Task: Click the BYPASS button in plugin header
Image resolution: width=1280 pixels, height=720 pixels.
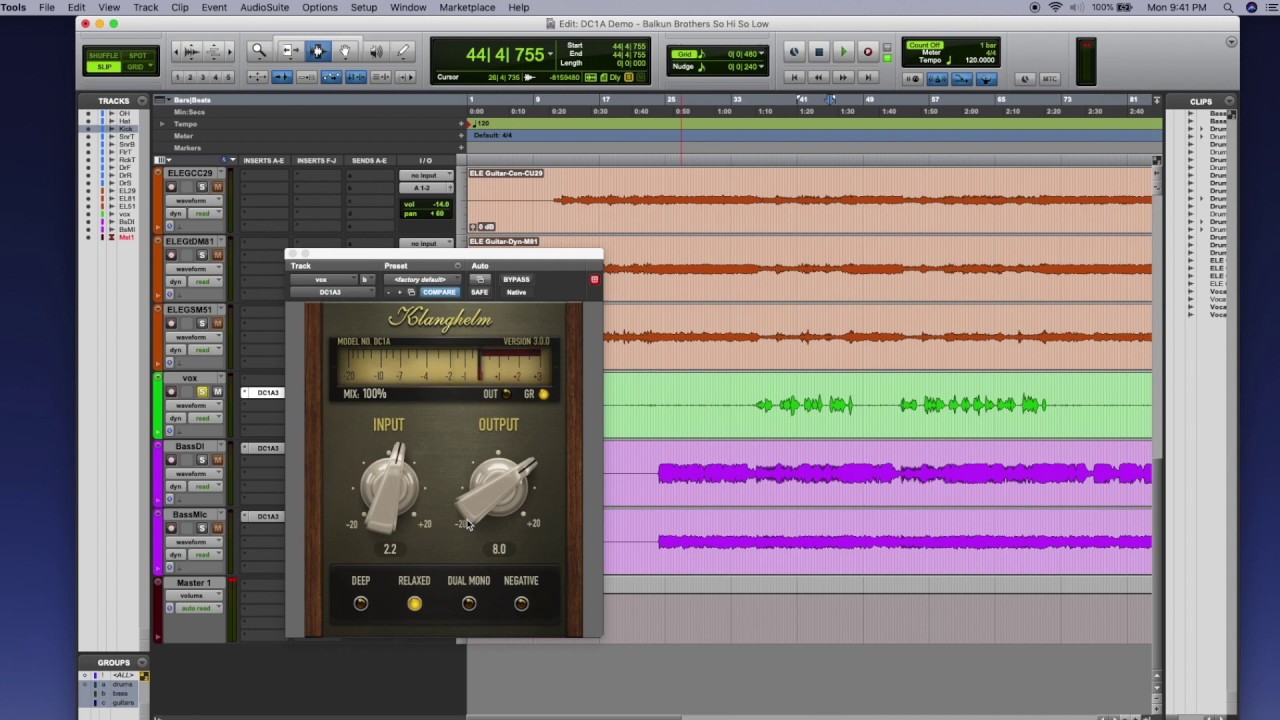Action: (x=516, y=280)
